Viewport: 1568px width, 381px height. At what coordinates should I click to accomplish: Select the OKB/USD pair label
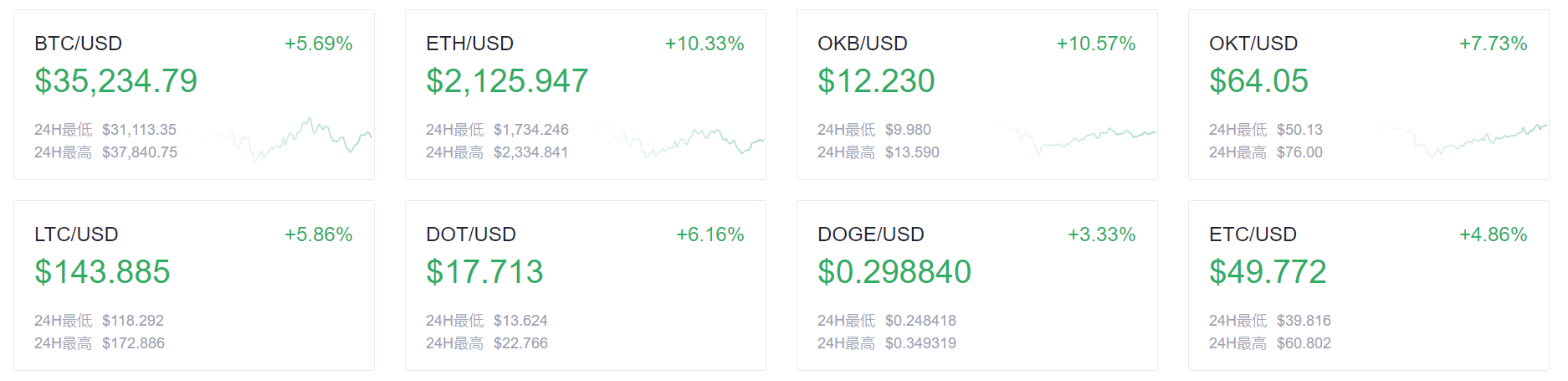pos(863,44)
